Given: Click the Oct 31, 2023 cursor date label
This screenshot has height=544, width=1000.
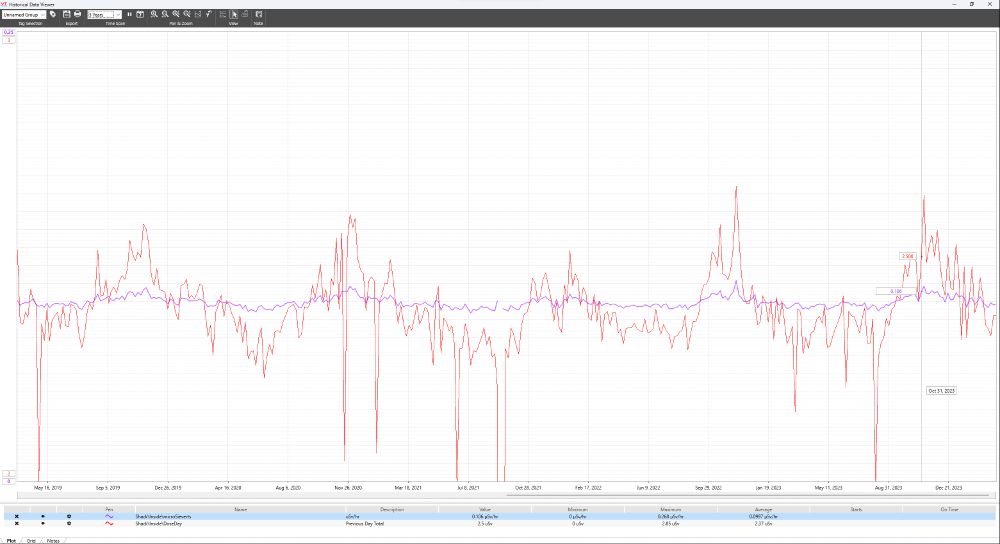Looking at the screenshot, I should 941,391.
